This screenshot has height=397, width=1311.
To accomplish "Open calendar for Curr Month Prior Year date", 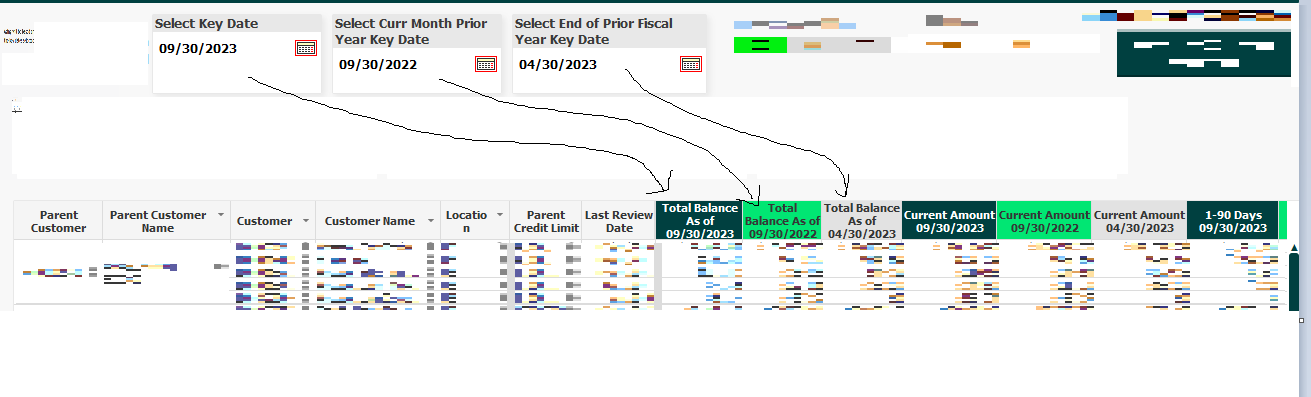I will [486, 64].
